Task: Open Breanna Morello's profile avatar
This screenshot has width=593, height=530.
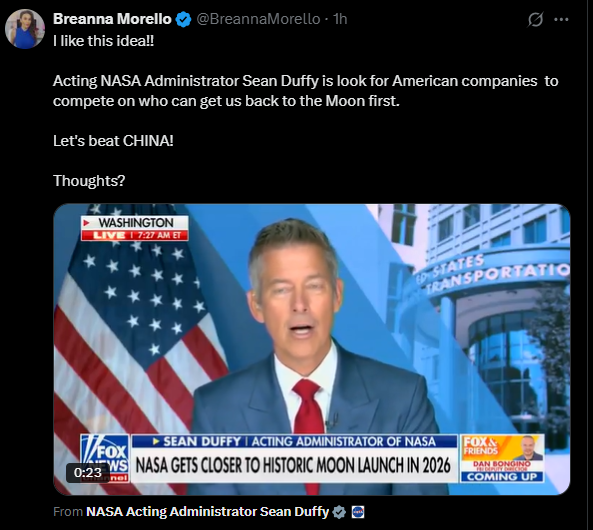Action: point(25,29)
